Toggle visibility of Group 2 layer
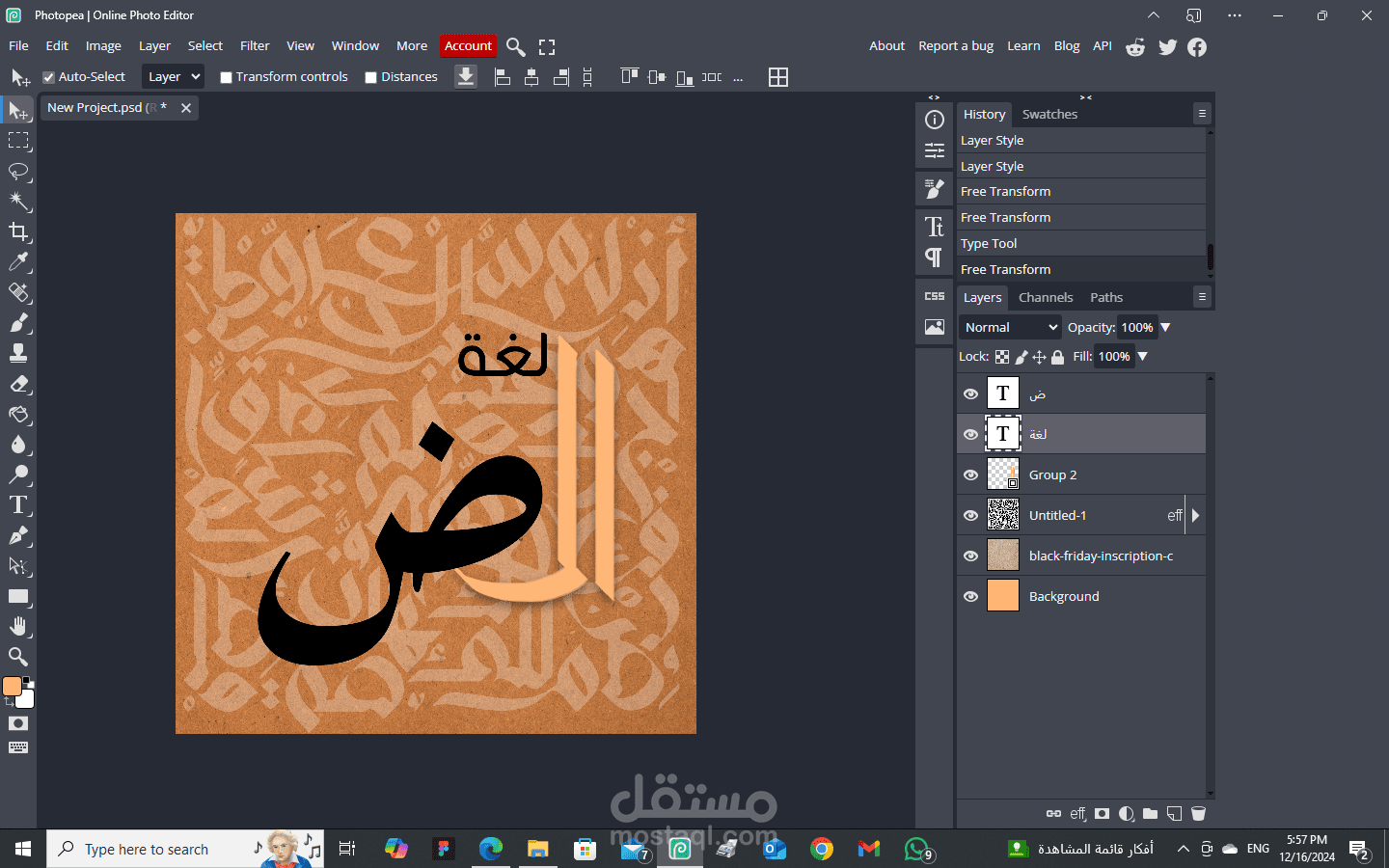The height and width of the screenshot is (868, 1389). 970,475
